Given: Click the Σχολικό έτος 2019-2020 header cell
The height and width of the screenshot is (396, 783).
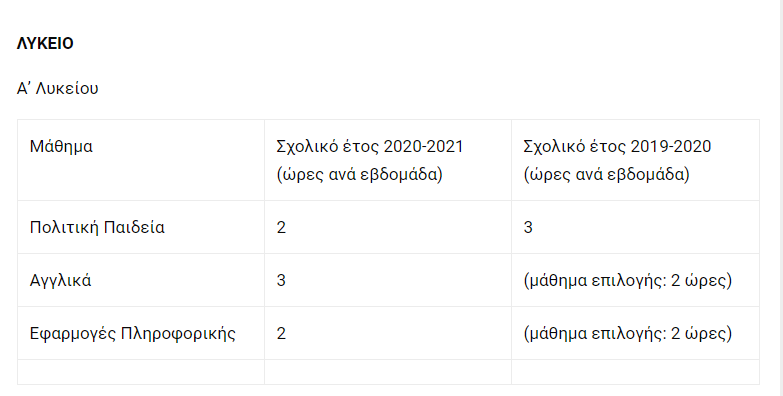Looking at the screenshot, I should point(635,160).
